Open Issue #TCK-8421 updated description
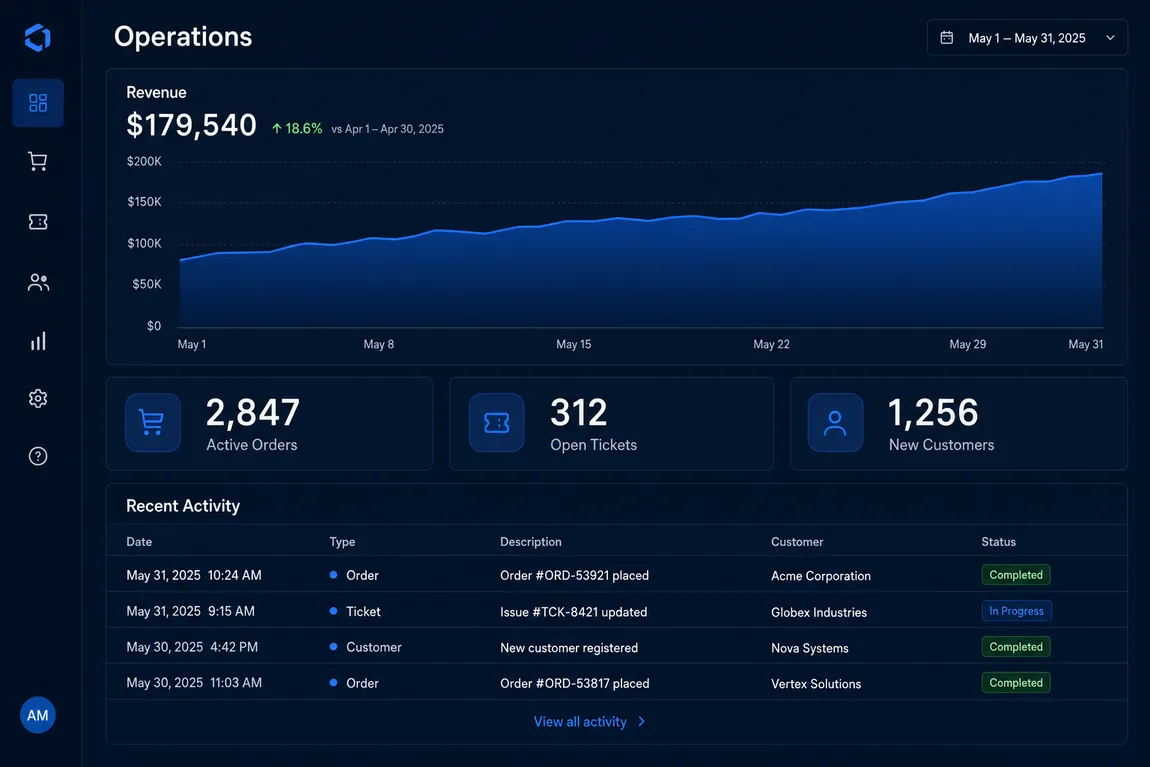Screen dimensions: 1150x767 click(x=574, y=612)
